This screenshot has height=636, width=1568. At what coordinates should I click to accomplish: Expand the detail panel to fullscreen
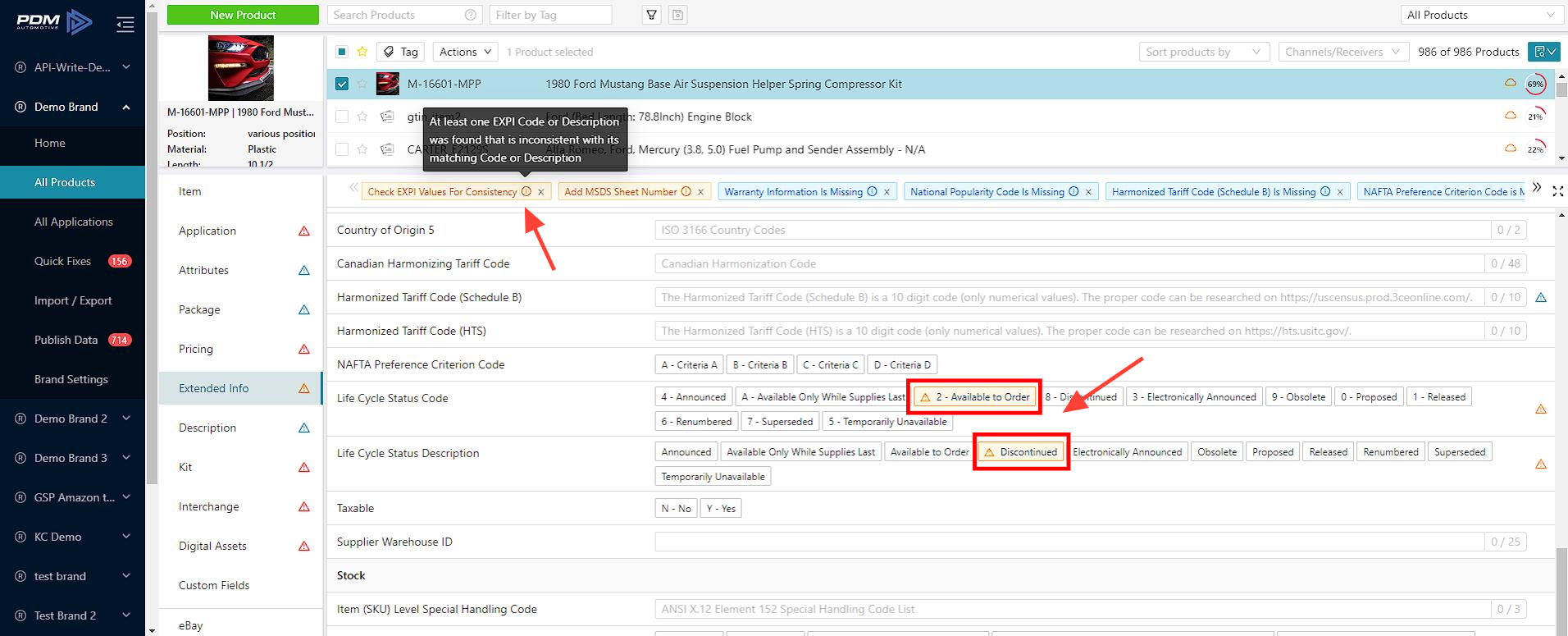[x=1557, y=191]
